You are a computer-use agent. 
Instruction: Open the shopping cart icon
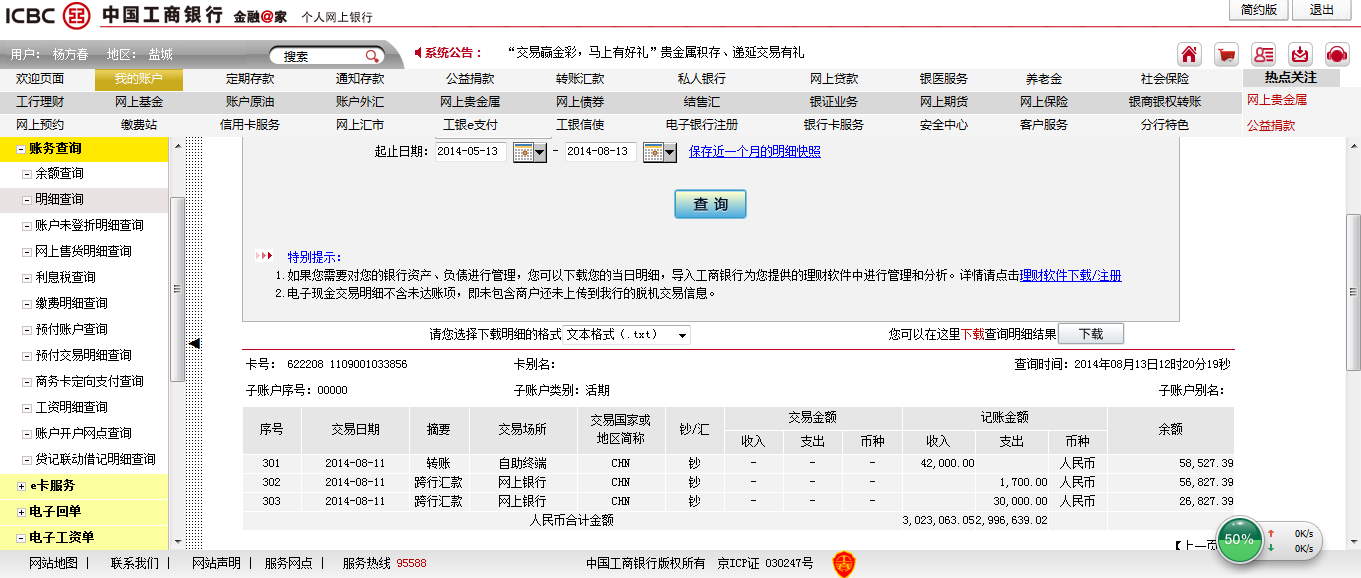pyautogui.click(x=1226, y=54)
